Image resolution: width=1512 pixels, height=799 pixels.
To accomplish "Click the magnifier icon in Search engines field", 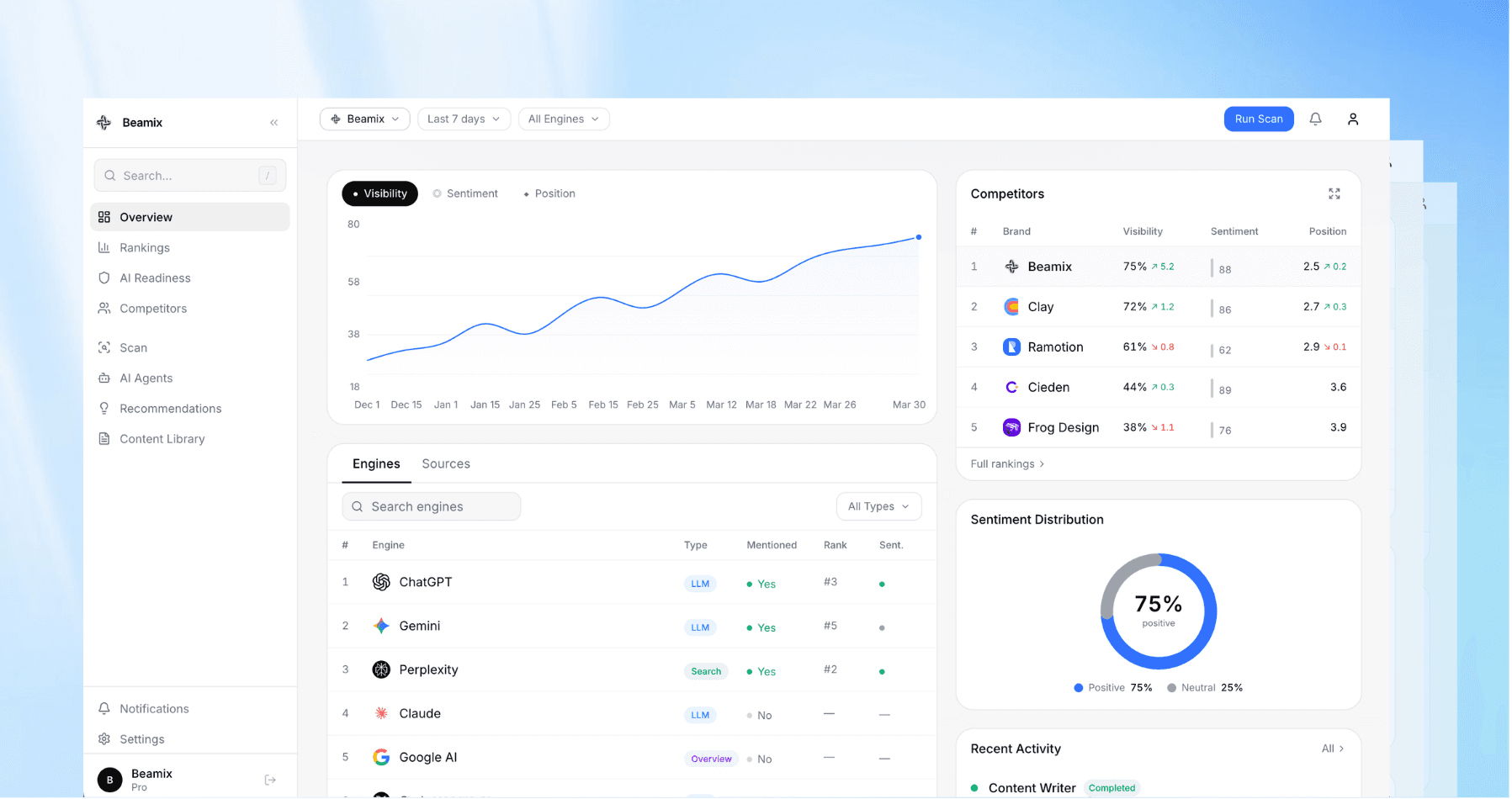I will 358,507.
